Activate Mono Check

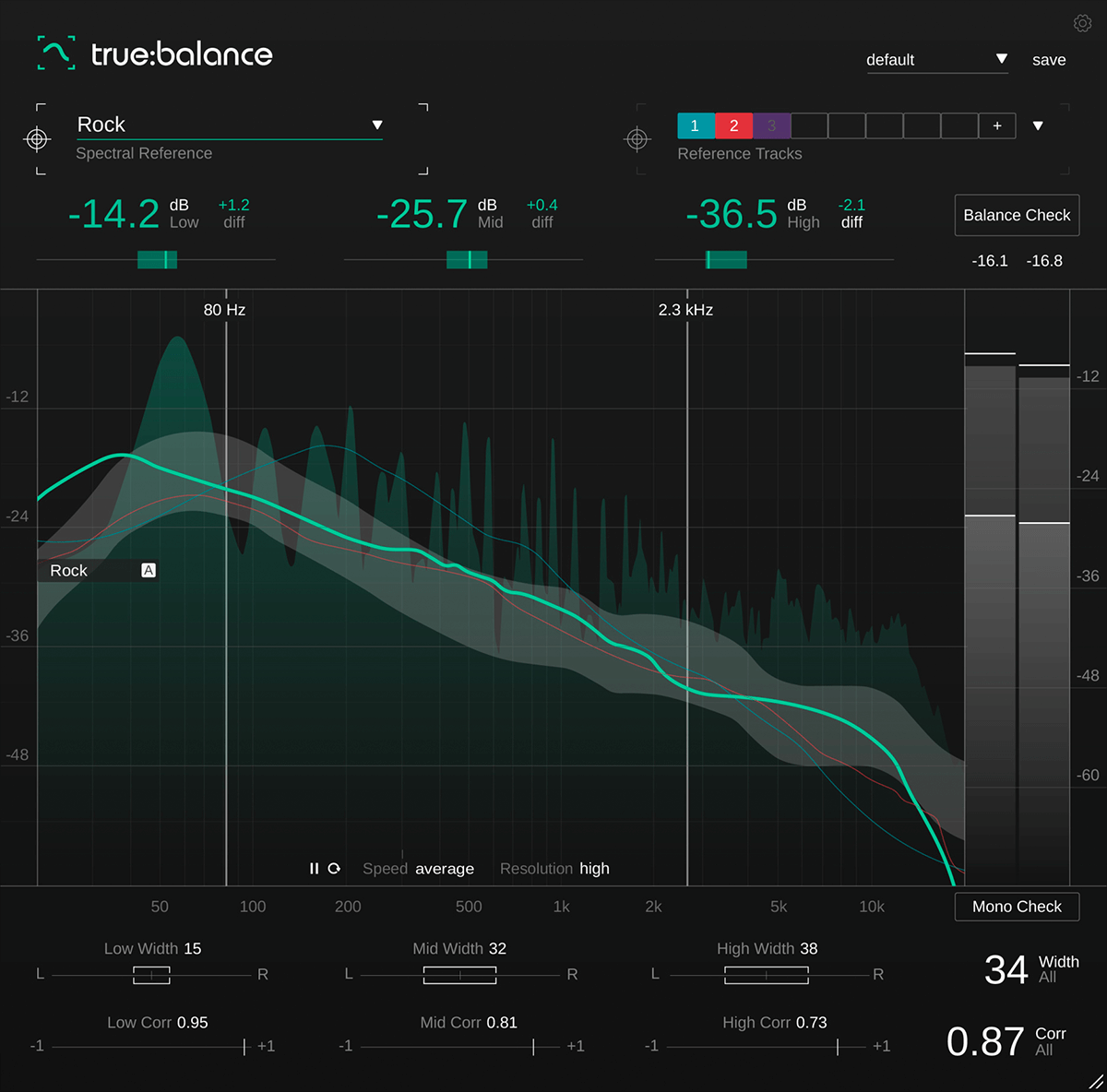coord(1016,907)
